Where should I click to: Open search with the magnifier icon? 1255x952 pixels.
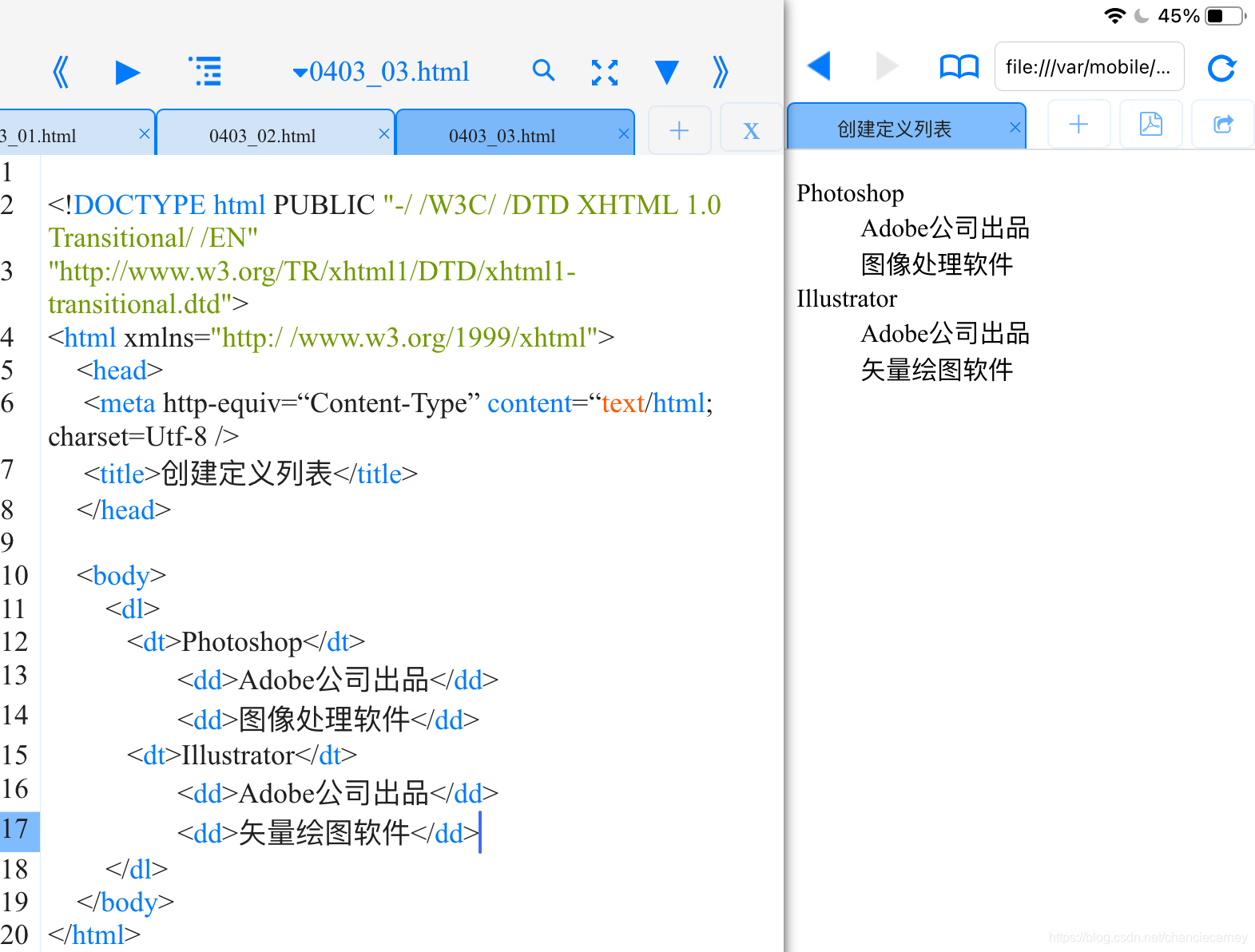coord(543,70)
